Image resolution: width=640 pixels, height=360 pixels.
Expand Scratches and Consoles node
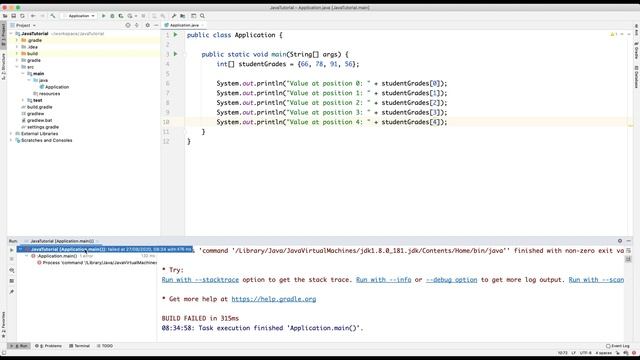[11, 140]
